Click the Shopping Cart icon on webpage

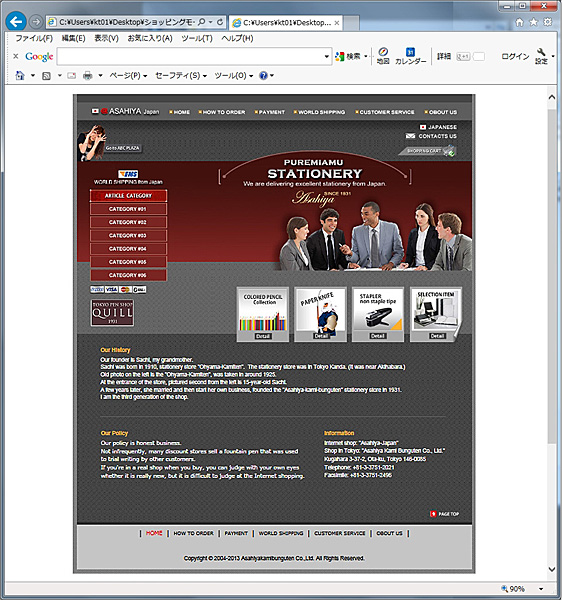click(x=427, y=151)
